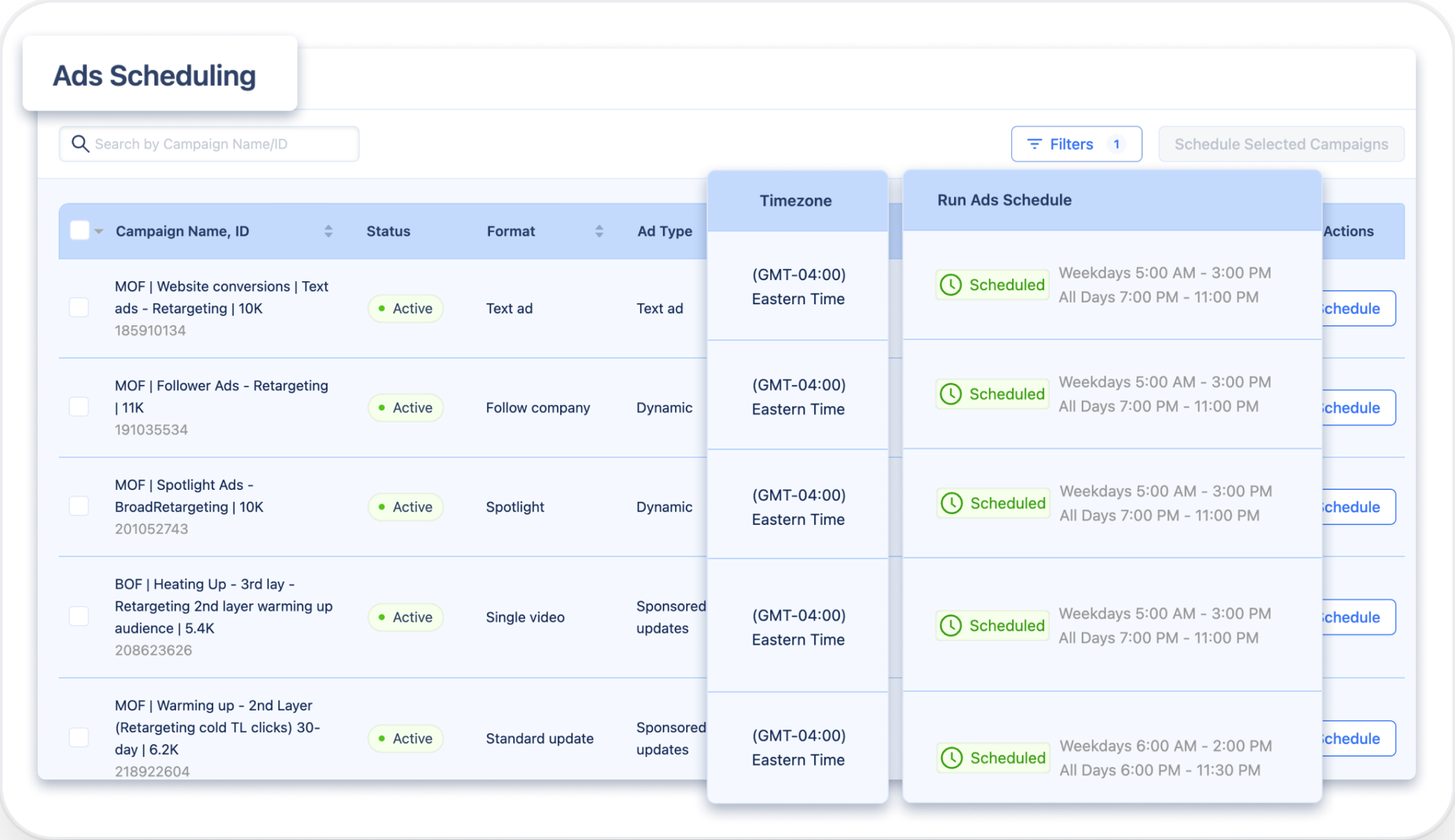Click the Filters funnel icon
Image resolution: width=1455 pixels, height=840 pixels.
point(1034,144)
